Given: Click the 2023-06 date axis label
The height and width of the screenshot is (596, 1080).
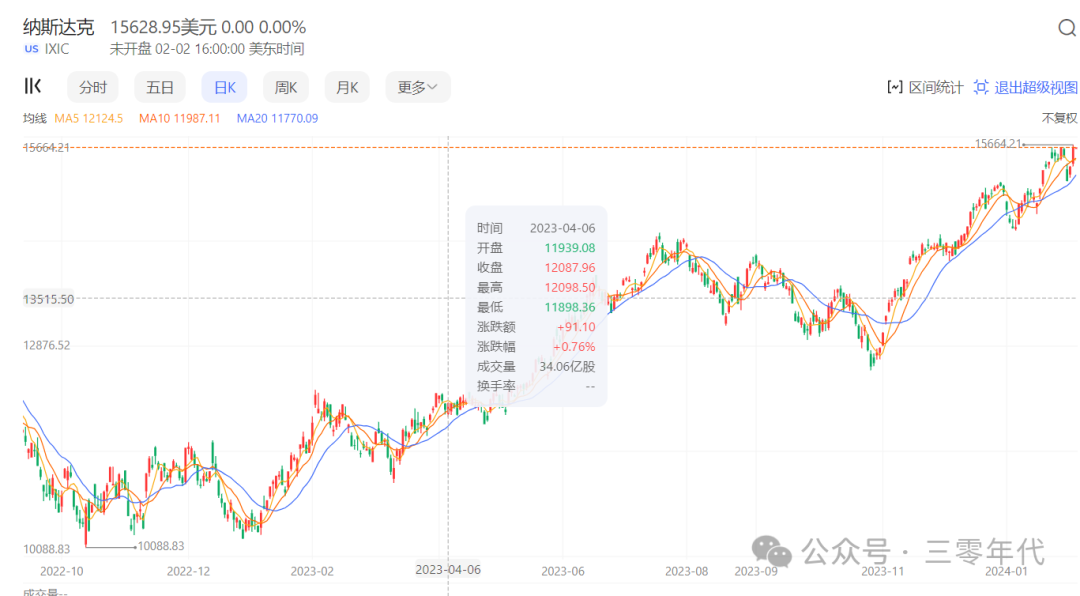Looking at the screenshot, I should coord(563,571).
